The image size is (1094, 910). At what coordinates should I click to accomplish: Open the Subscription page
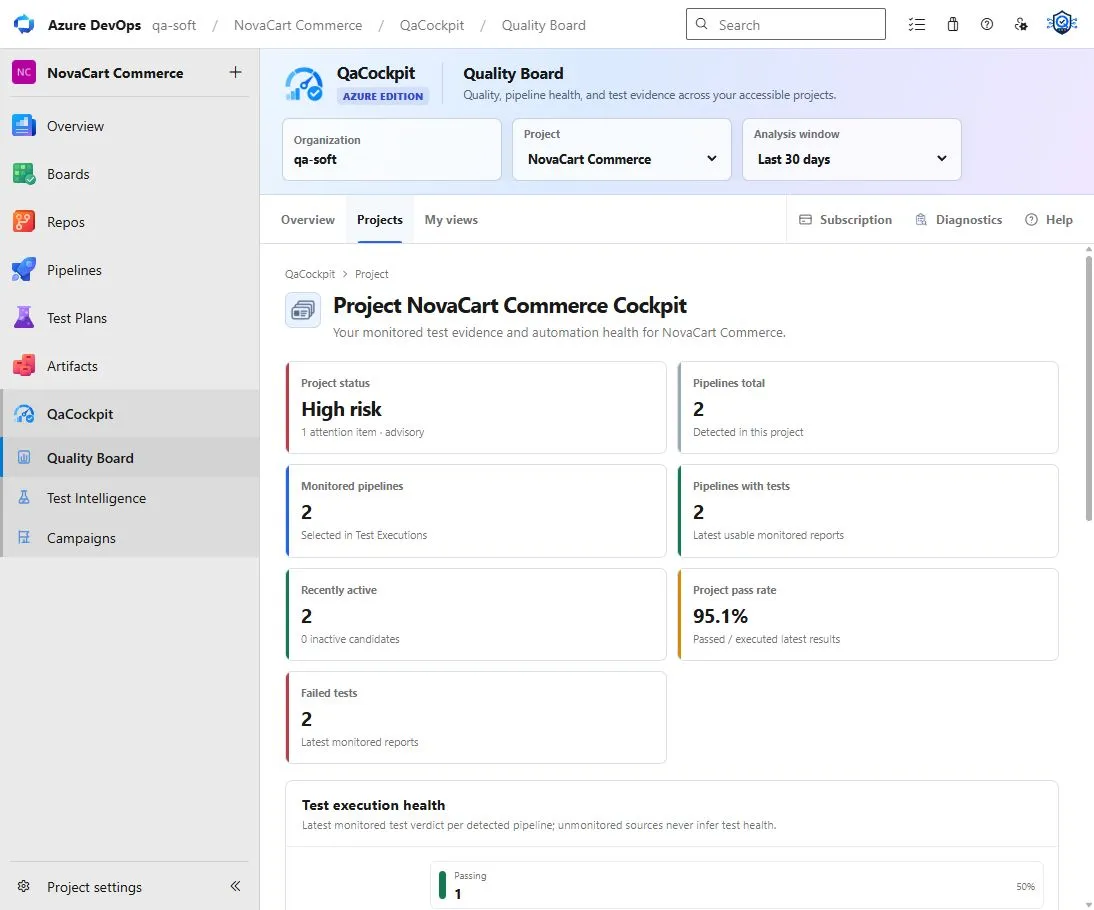click(x=845, y=220)
